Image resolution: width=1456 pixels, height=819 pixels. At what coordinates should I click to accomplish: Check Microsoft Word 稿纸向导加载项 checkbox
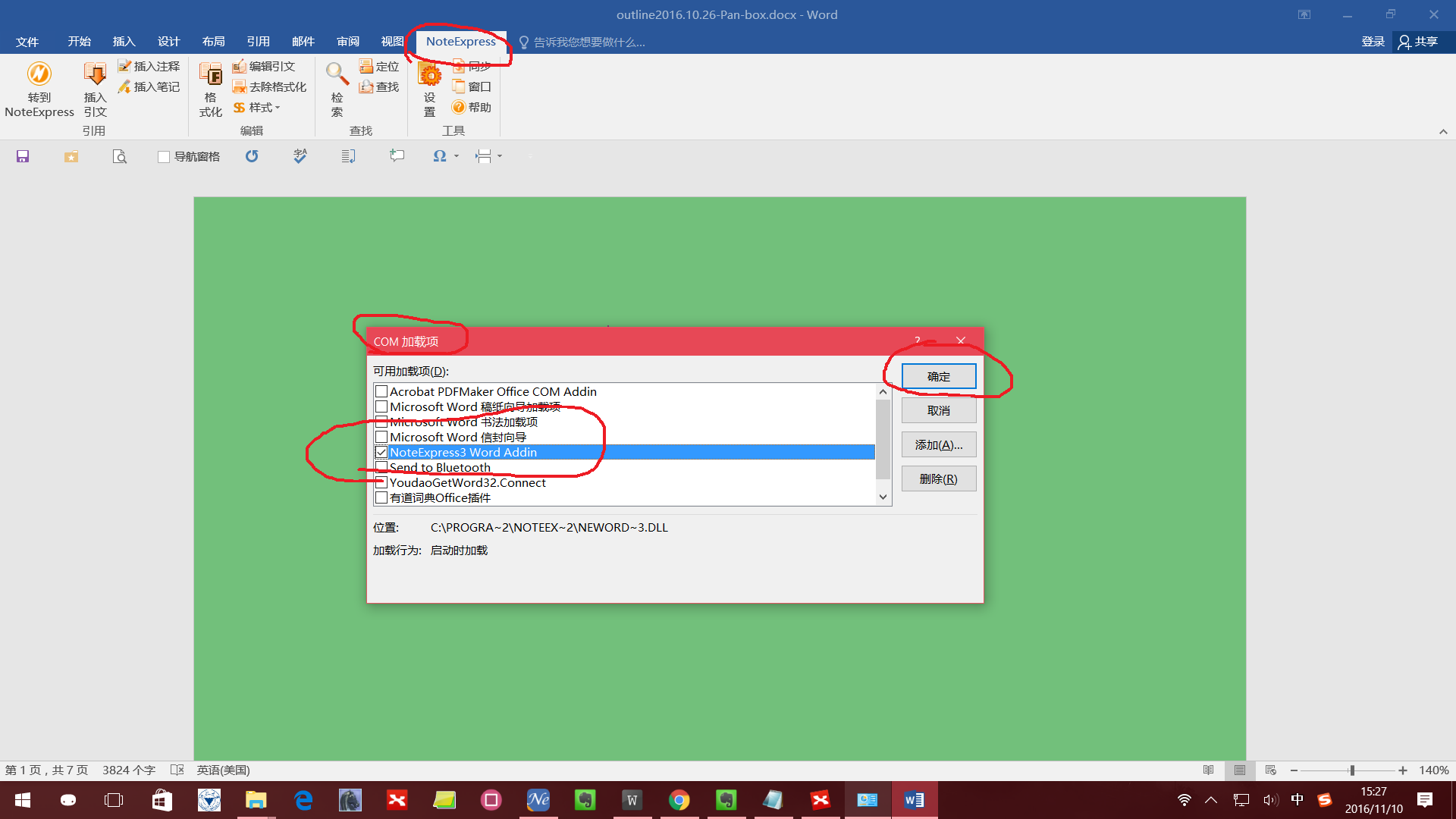(x=381, y=407)
